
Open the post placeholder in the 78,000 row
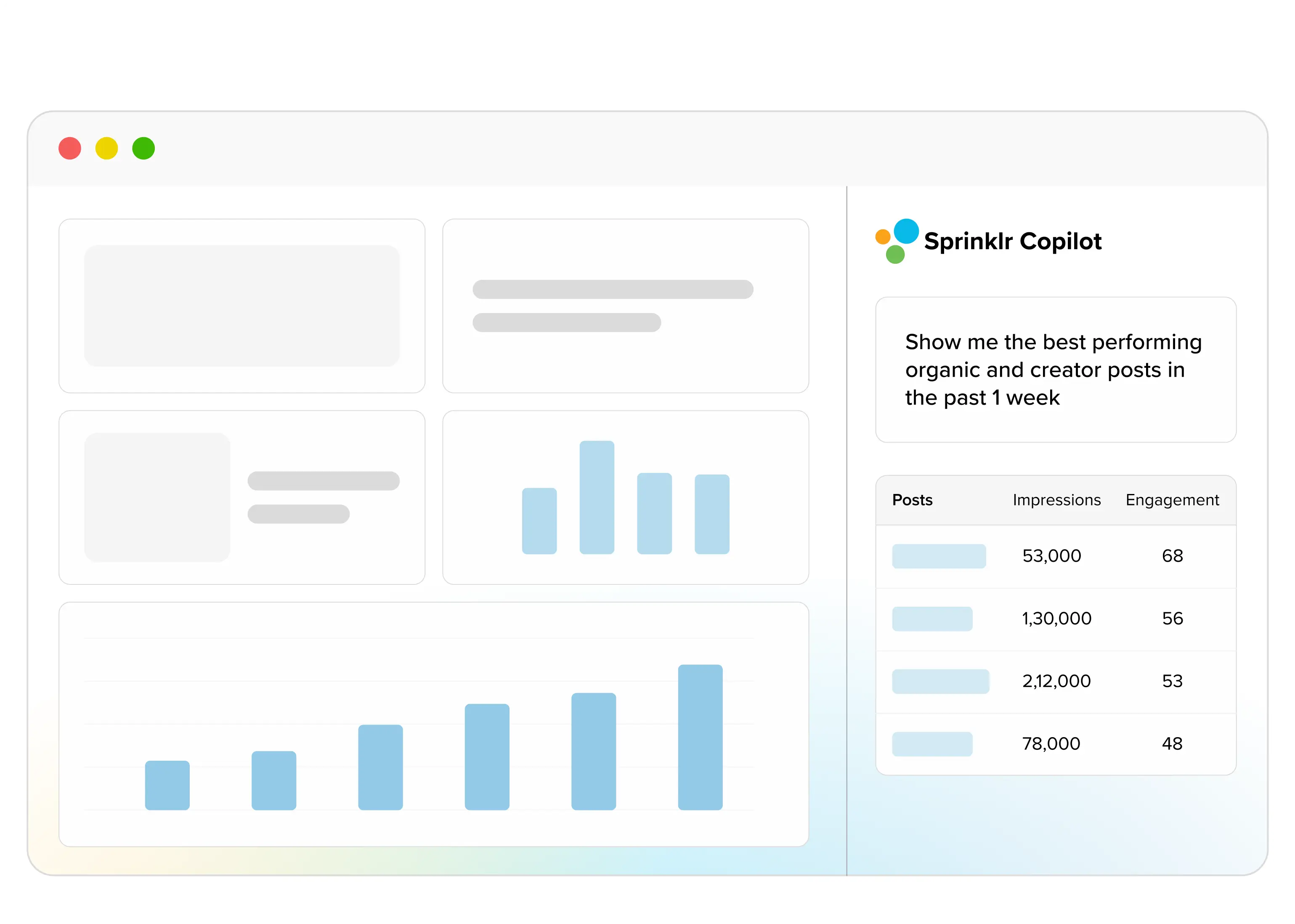pos(932,743)
